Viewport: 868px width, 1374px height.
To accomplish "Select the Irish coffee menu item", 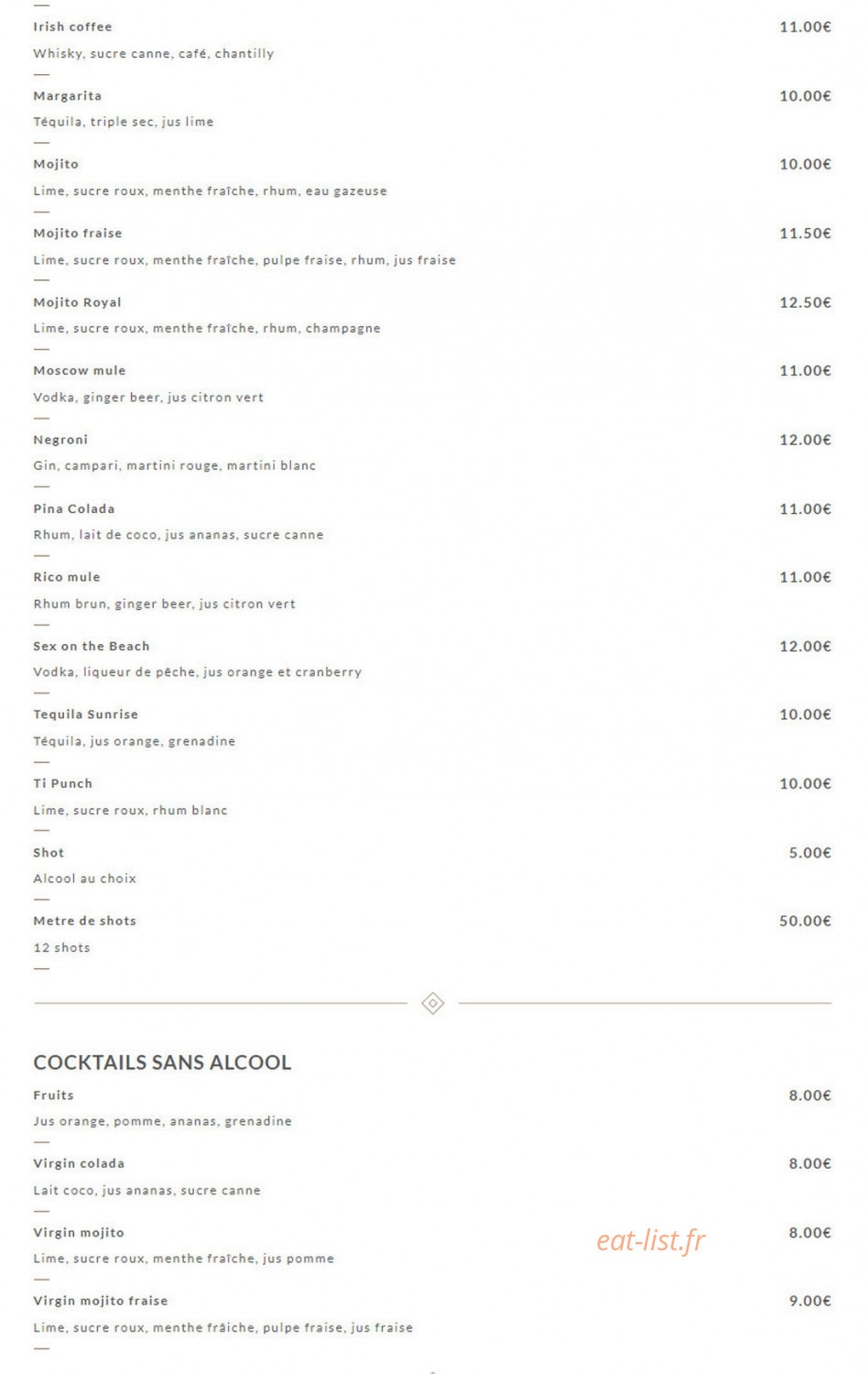I will tap(72, 27).
